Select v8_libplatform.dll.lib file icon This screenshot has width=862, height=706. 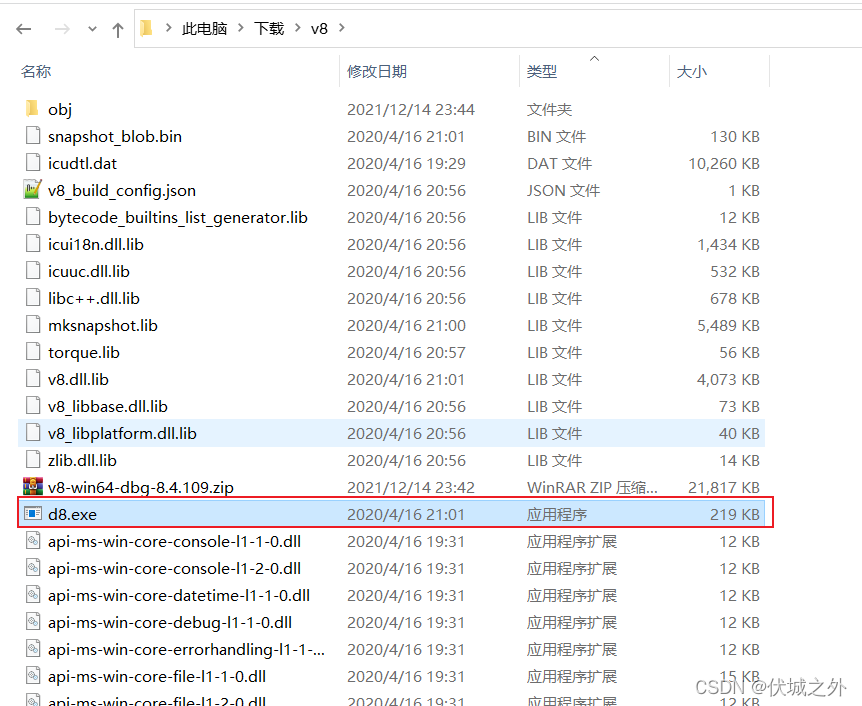pos(33,433)
